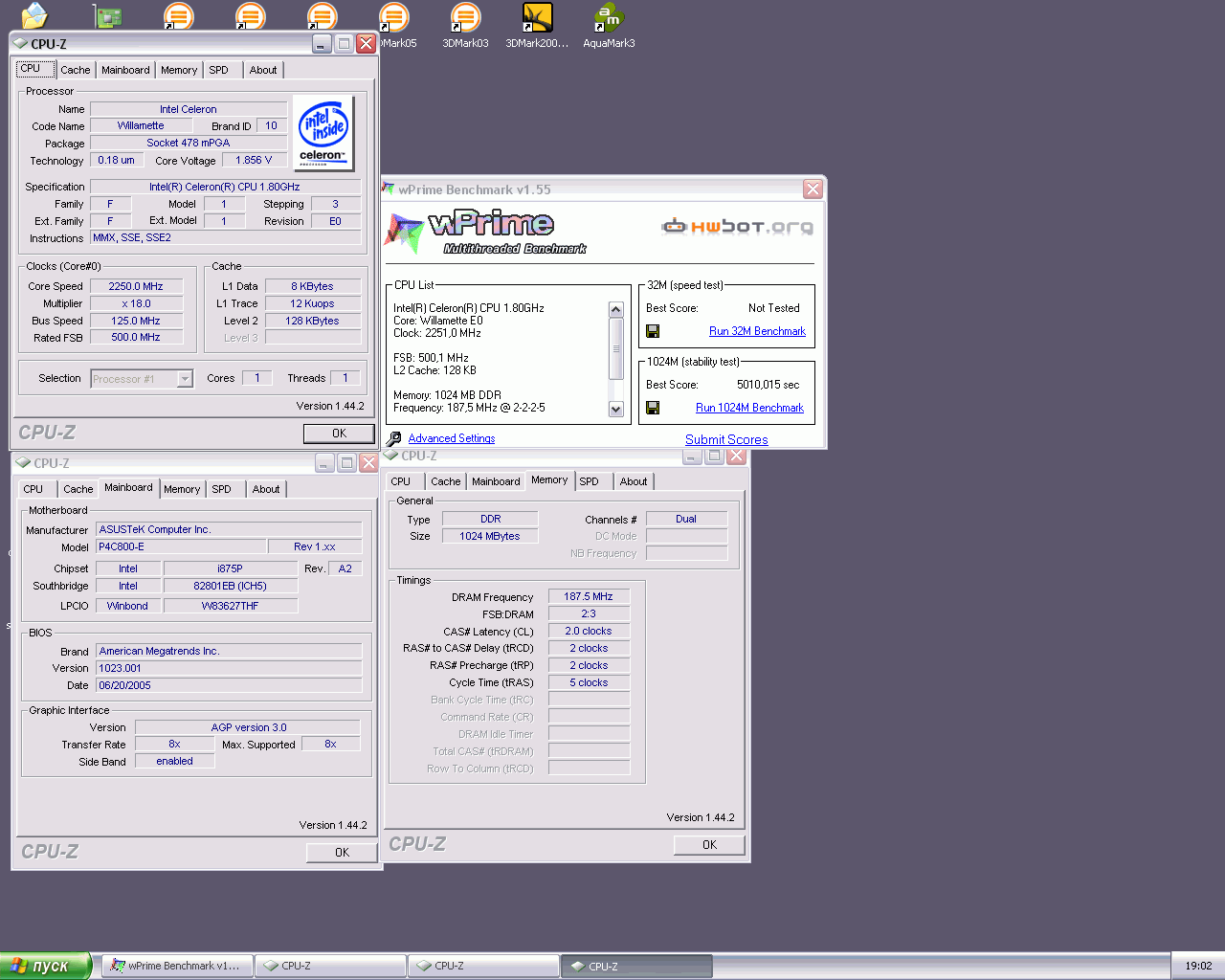This screenshot has width=1225, height=980.
Task: Open Memory tab in top CPU-Z window
Action: 179,70
